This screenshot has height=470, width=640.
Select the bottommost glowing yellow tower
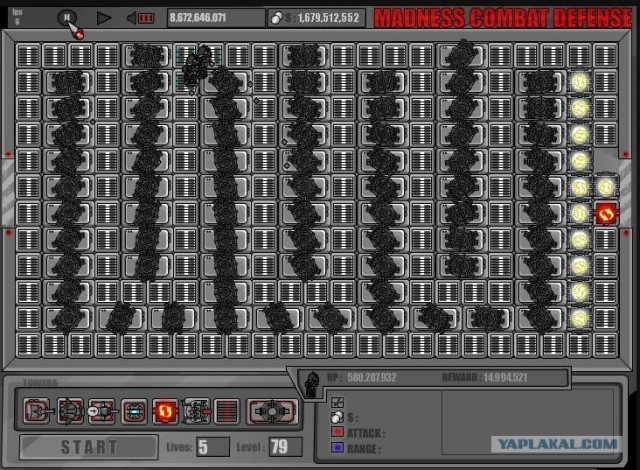pyautogui.click(x=580, y=318)
